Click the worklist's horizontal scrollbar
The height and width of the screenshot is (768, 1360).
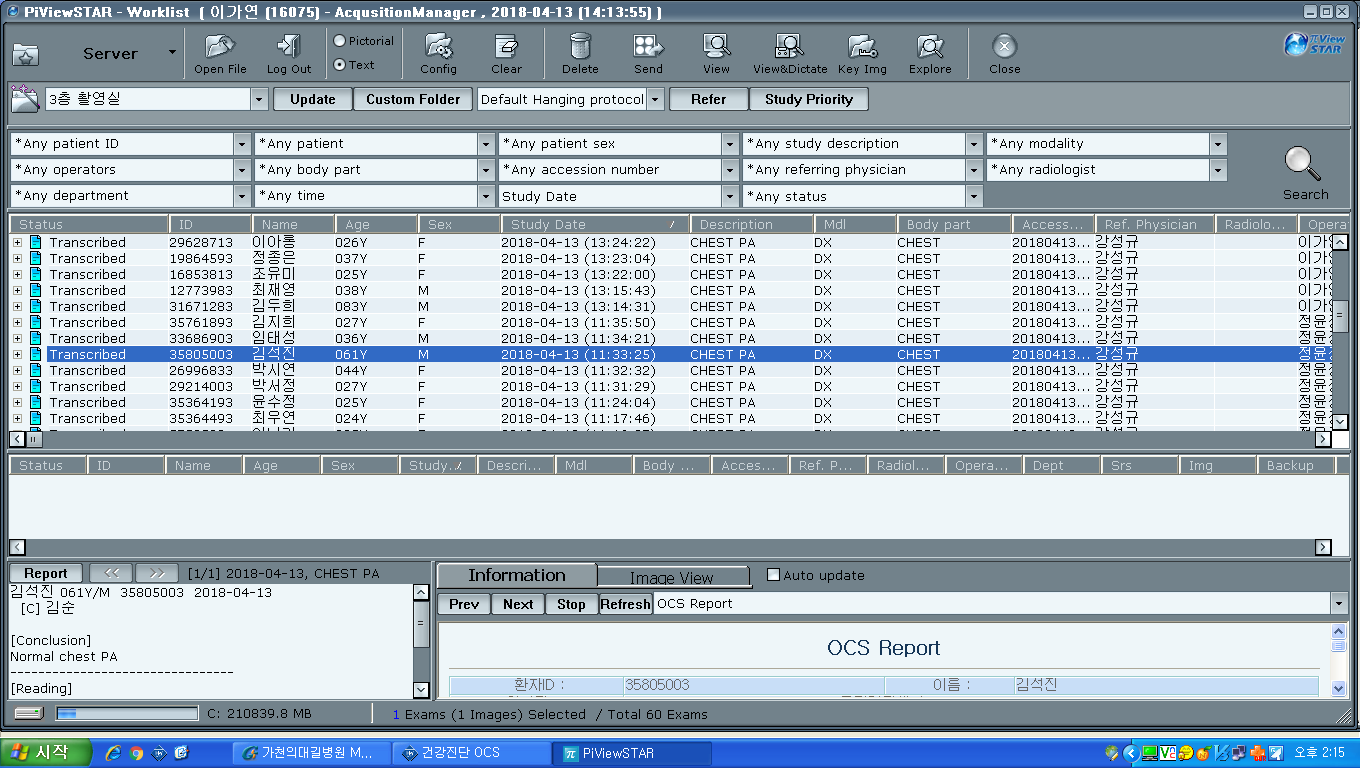click(x=670, y=439)
